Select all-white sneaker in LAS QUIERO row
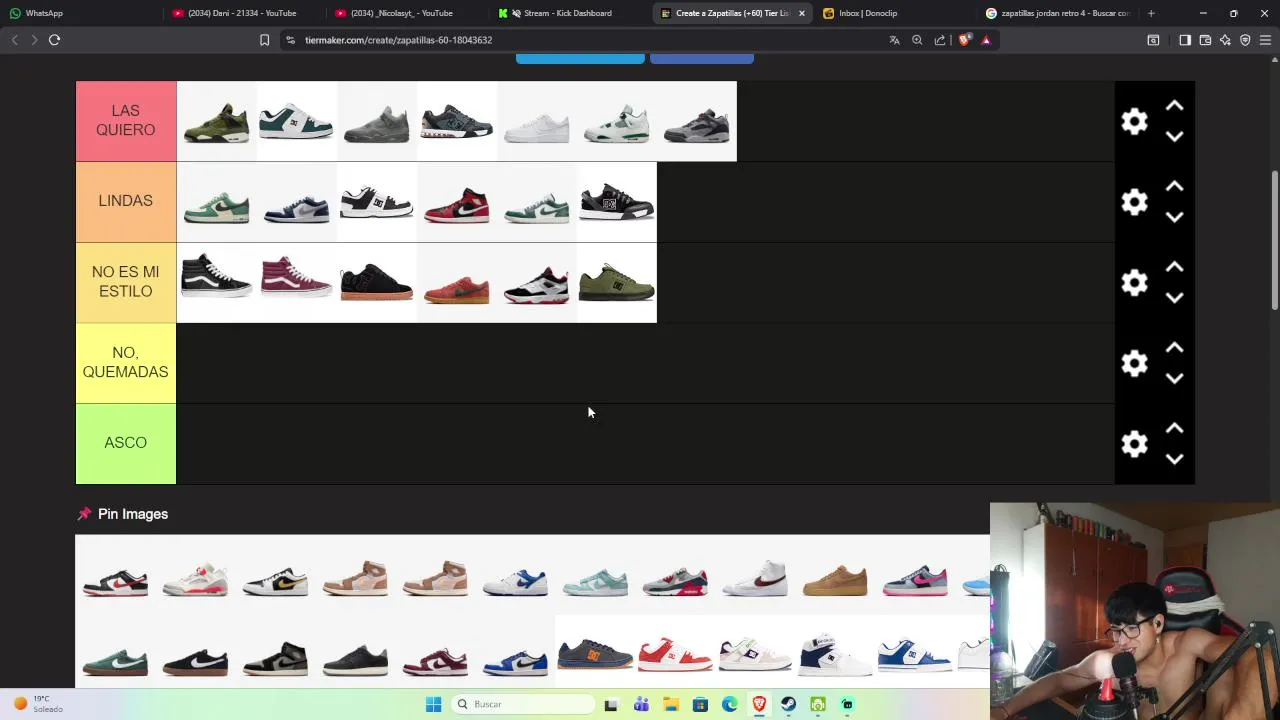Viewport: 1280px width, 720px height. pyautogui.click(x=537, y=121)
